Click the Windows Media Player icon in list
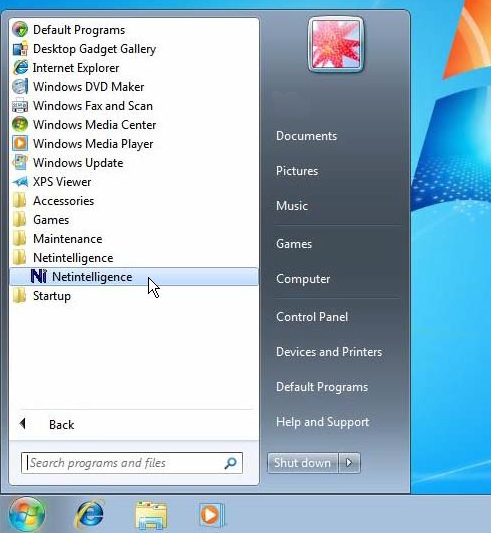491x533 pixels. [20, 143]
